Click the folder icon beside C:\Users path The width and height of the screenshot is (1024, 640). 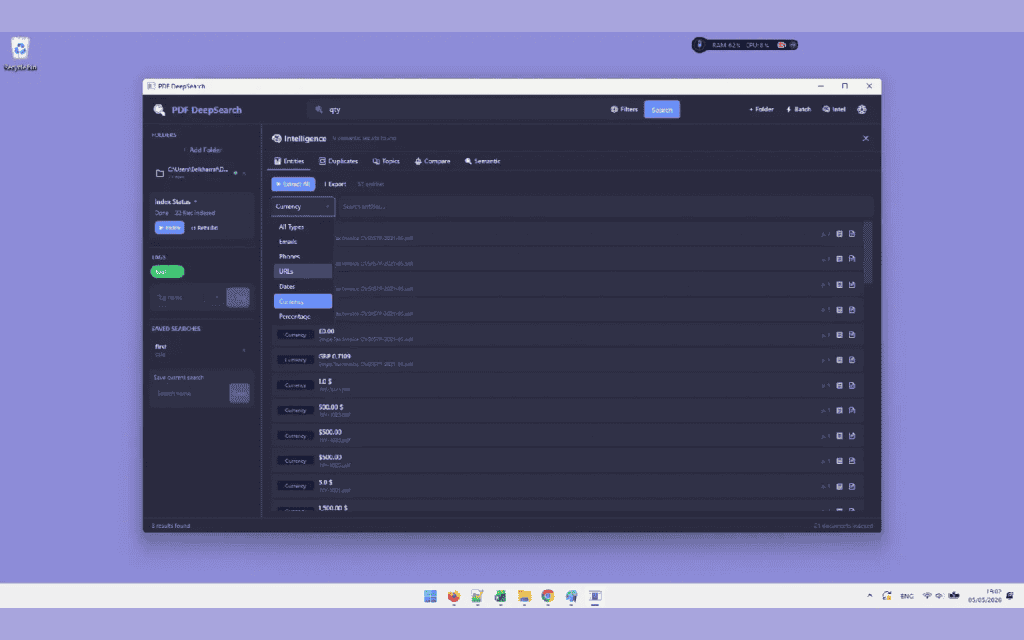pos(159,173)
